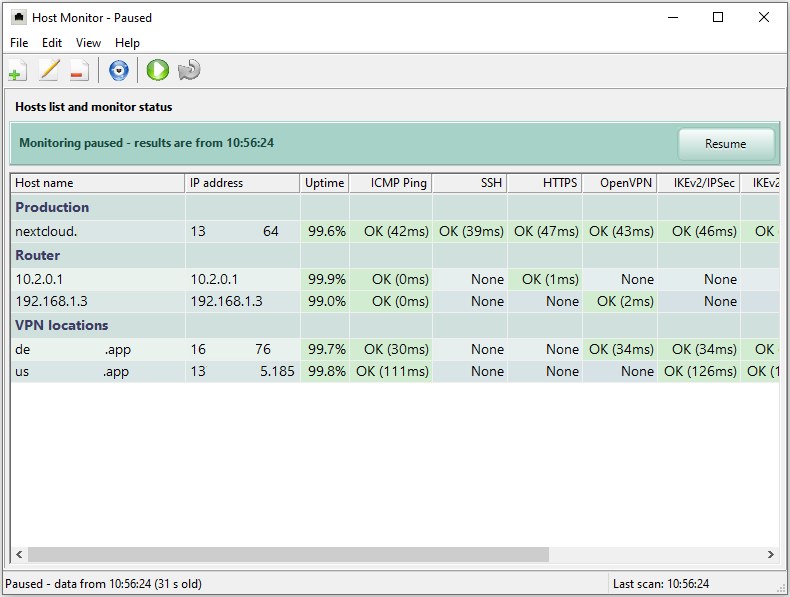Click the 99.6% uptime cell

[x=325, y=231]
